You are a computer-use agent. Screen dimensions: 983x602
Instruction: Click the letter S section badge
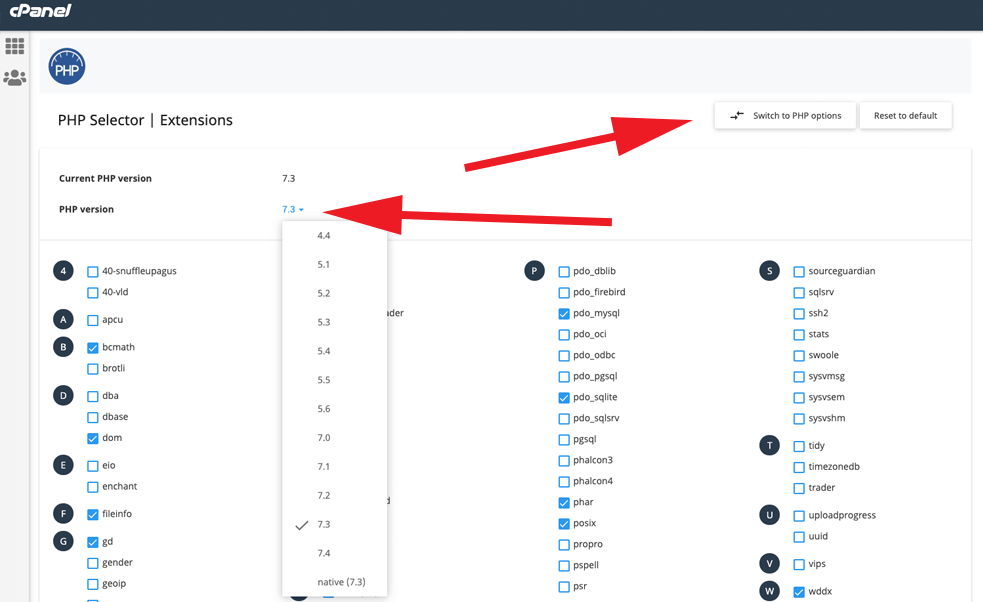click(x=769, y=270)
